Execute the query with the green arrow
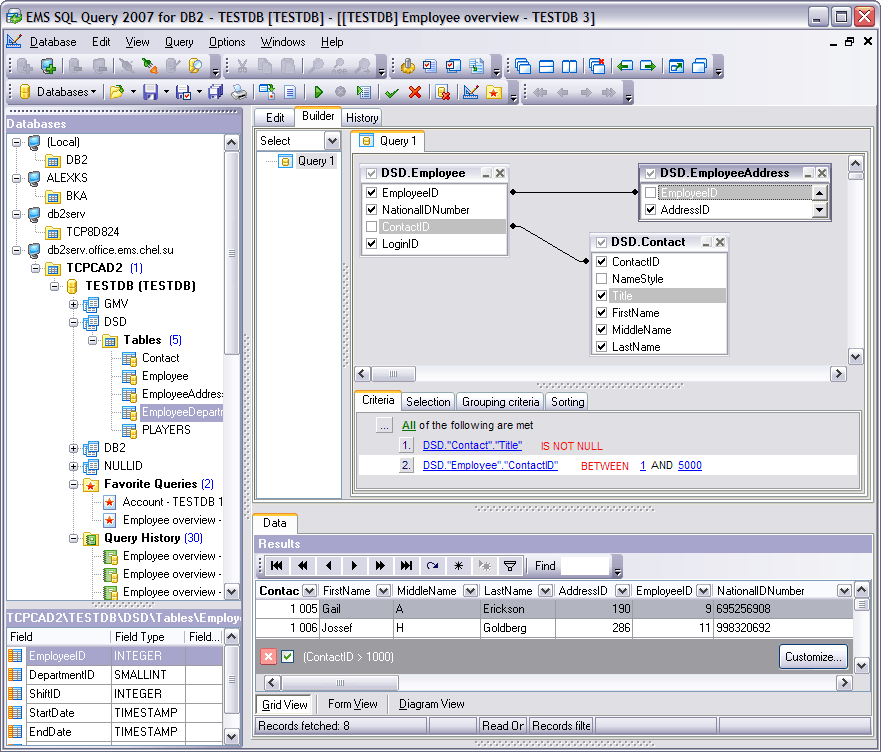 pyautogui.click(x=318, y=91)
